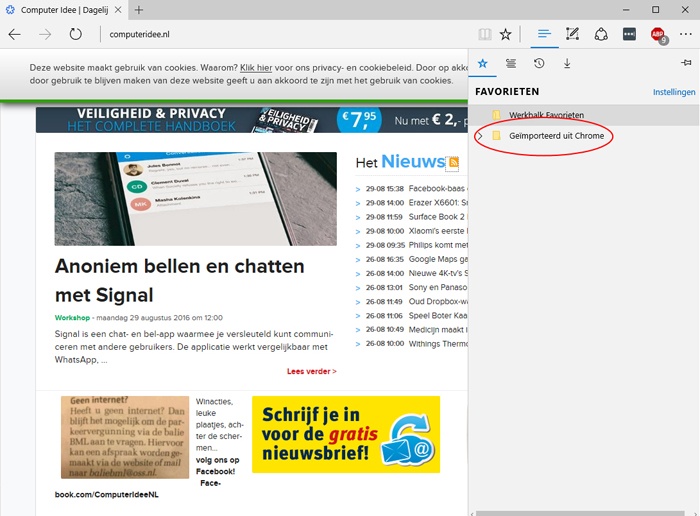Open news item 'Speel Boter Kaa'
This screenshot has height=516, width=700.
pos(438,316)
